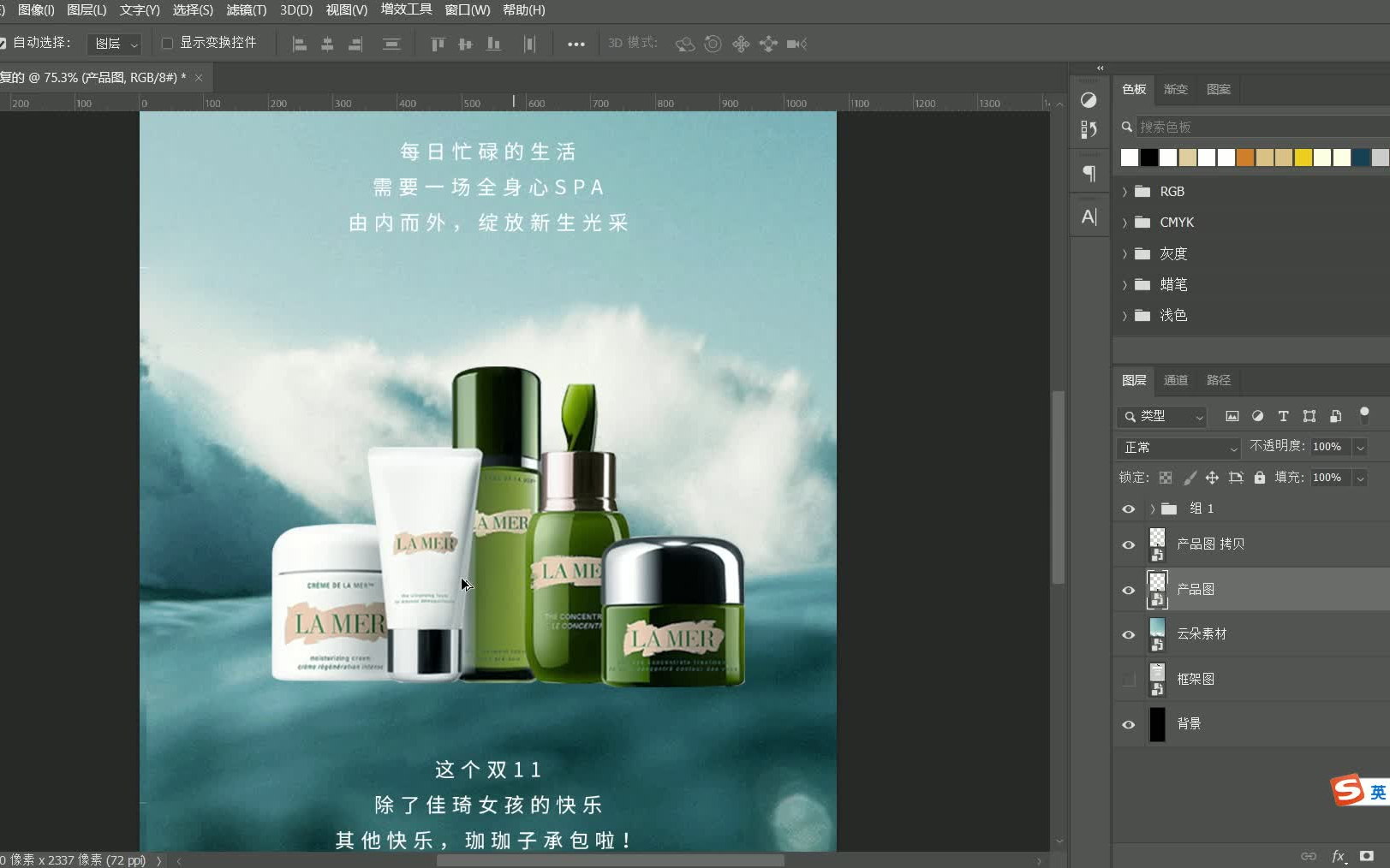Switch to the 通道 tab
This screenshot has width=1390, height=868.
point(1176,380)
